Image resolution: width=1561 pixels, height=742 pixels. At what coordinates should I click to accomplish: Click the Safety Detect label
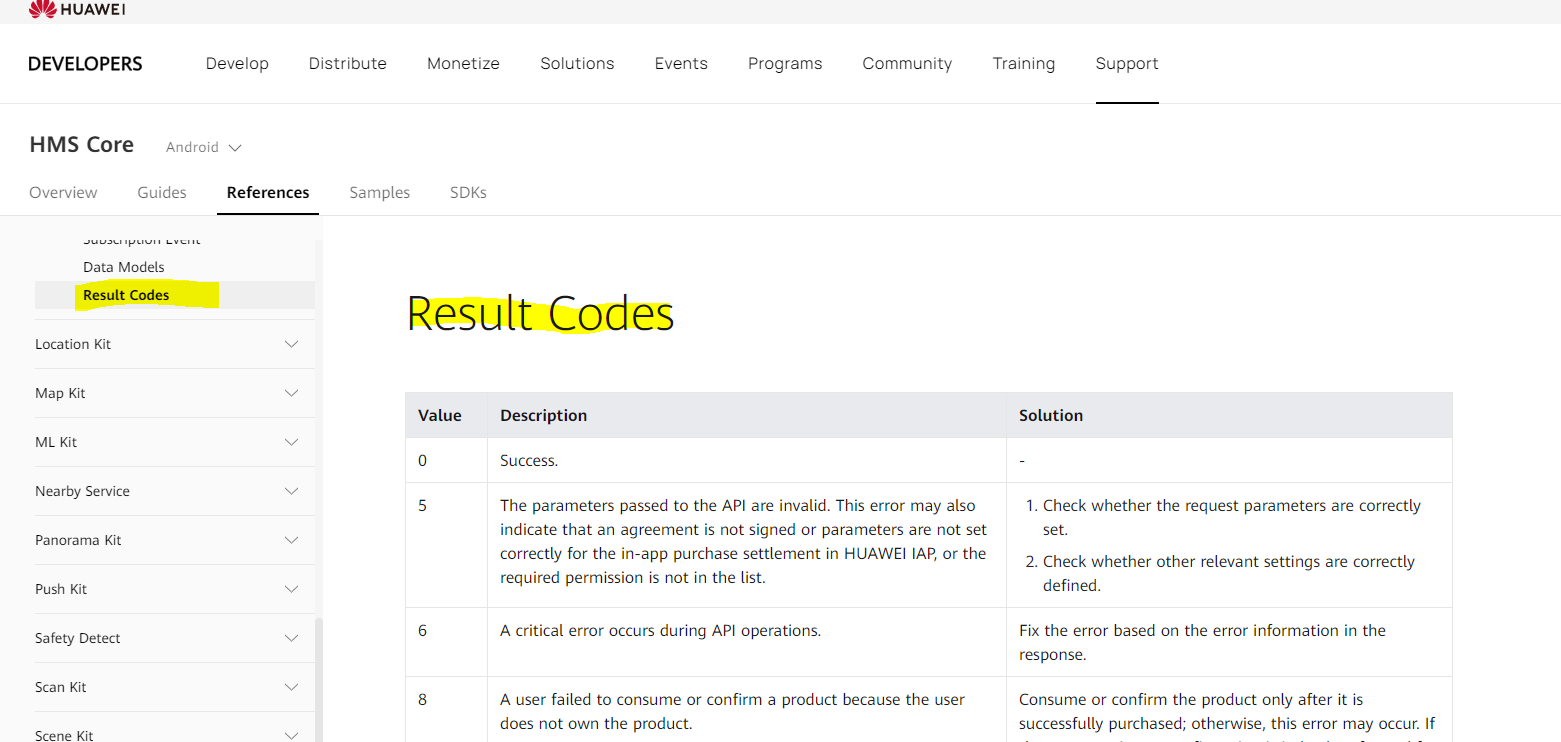[78, 638]
